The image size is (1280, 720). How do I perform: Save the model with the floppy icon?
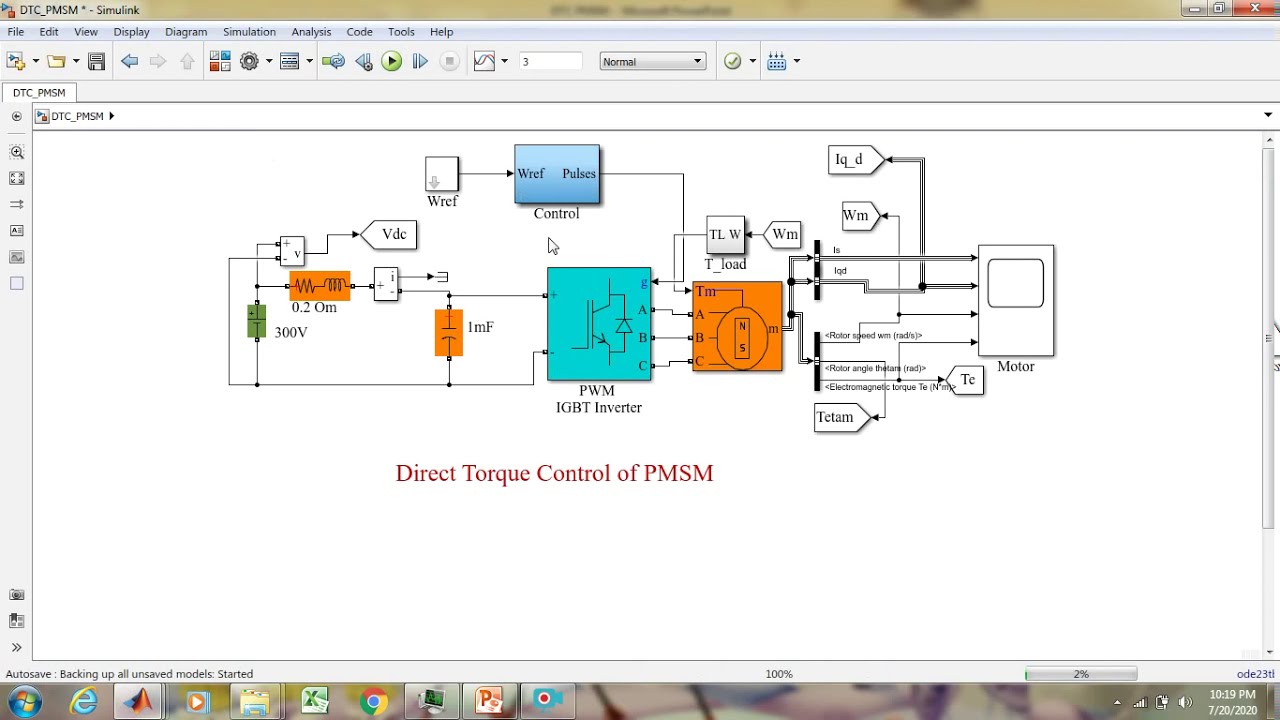pos(96,61)
